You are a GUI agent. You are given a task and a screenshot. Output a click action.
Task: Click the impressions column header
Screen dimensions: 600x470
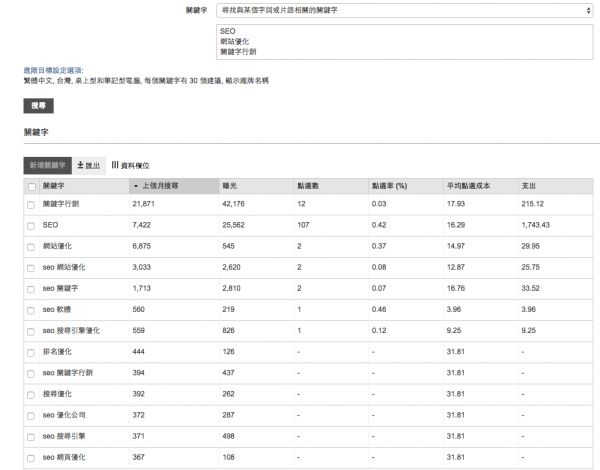pos(256,186)
